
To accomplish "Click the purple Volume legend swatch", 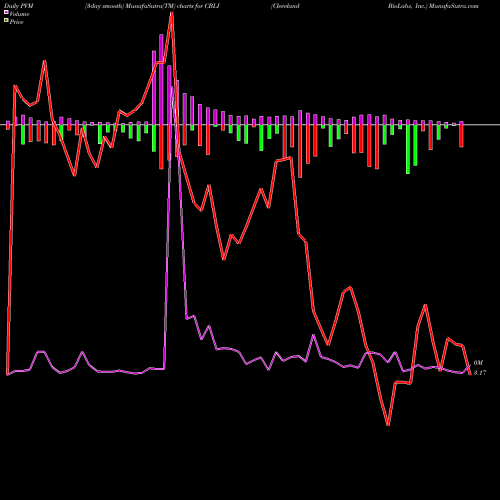I will pos(6,12).
